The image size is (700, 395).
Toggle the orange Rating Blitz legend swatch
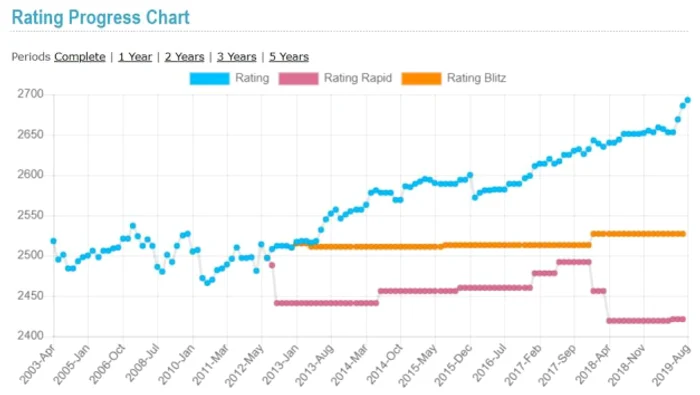421,79
